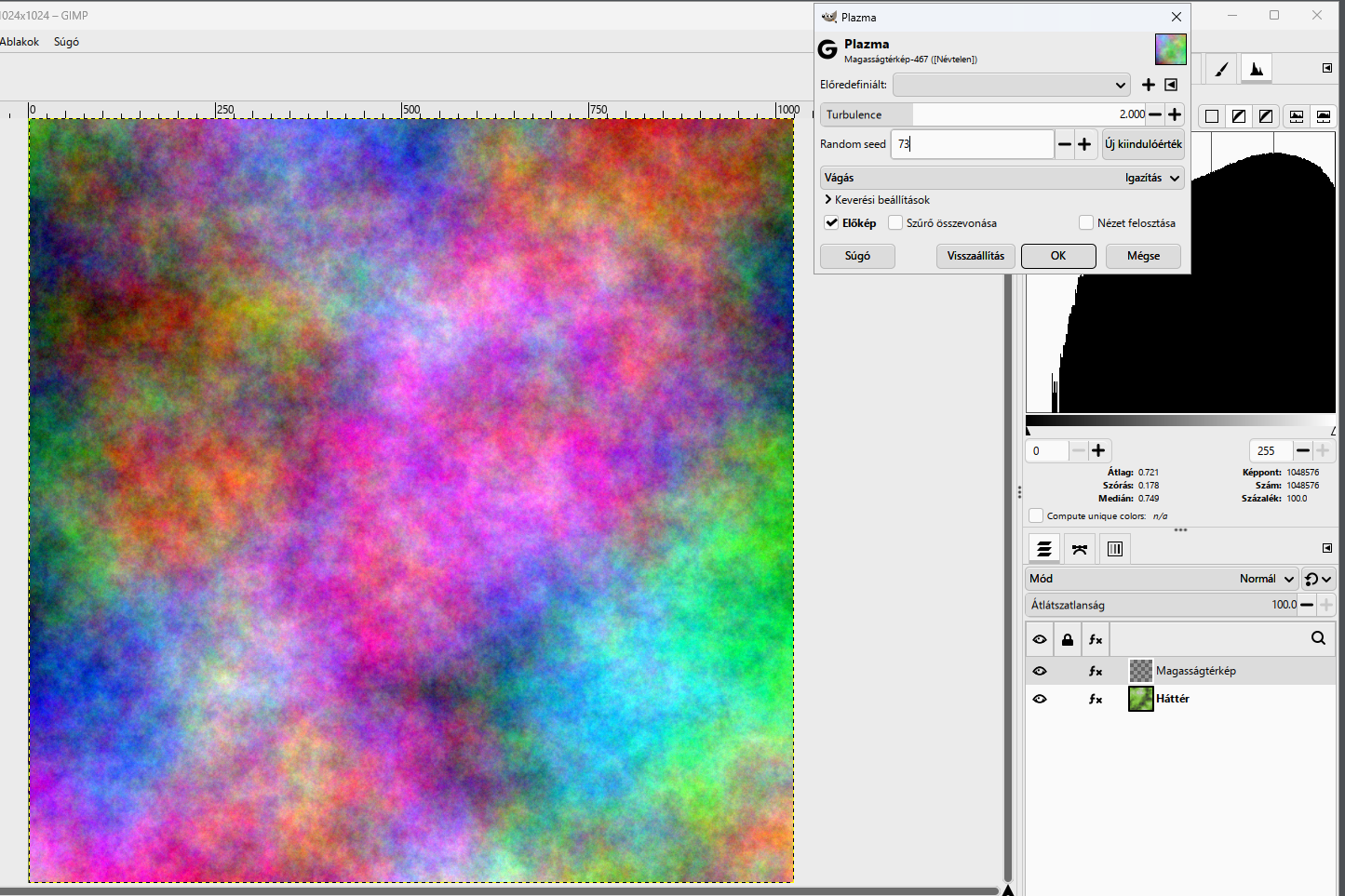Click the Súgó button in the Plazma dialog
Viewport: 1345px width, 896px height.
click(x=857, y=256)
